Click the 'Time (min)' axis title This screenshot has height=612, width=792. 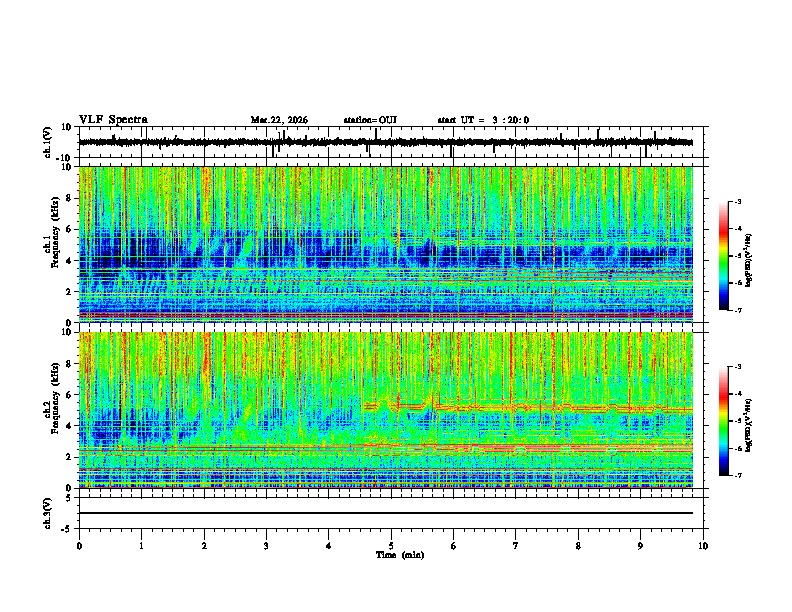click(x=400, y=555)
